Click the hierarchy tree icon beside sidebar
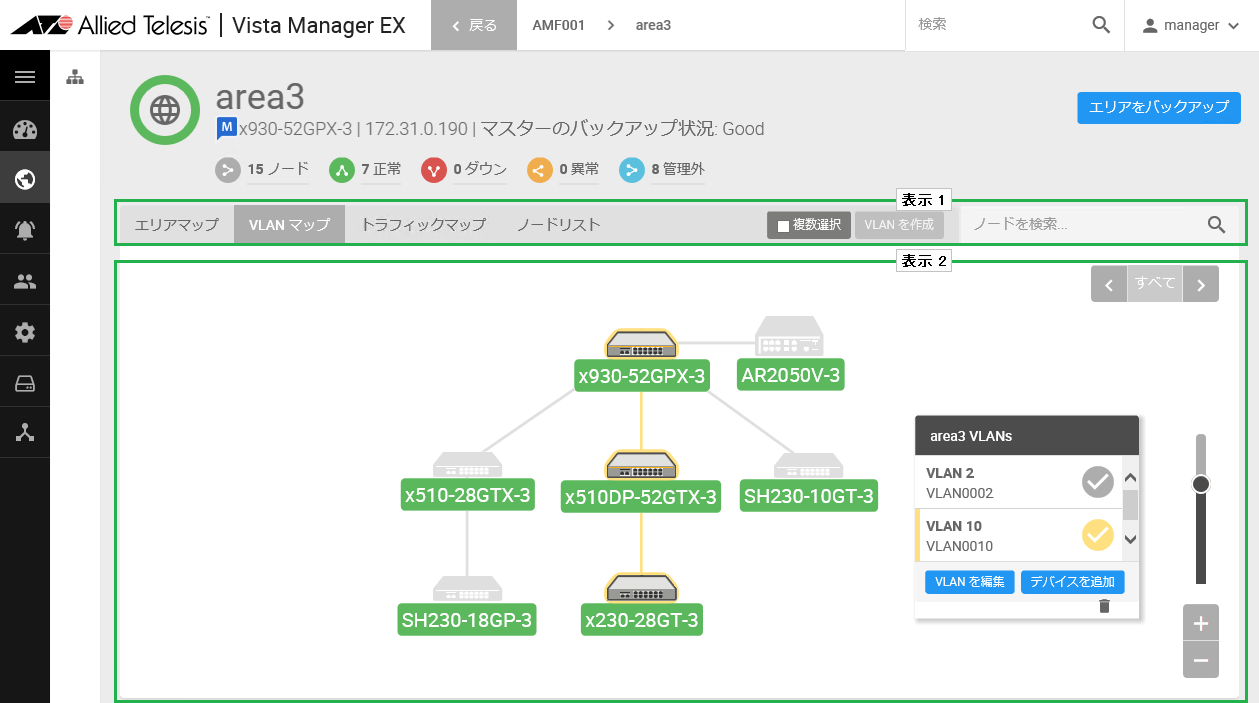 [75, 77]
